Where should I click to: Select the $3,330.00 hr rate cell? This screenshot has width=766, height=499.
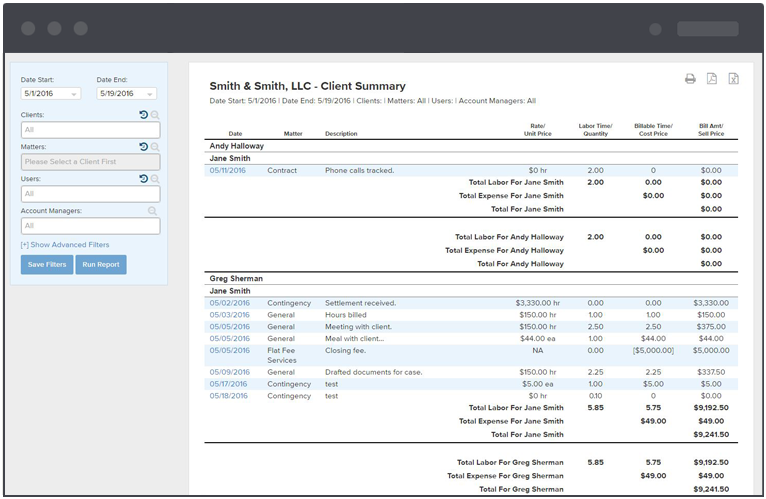[x=537, y=303]
